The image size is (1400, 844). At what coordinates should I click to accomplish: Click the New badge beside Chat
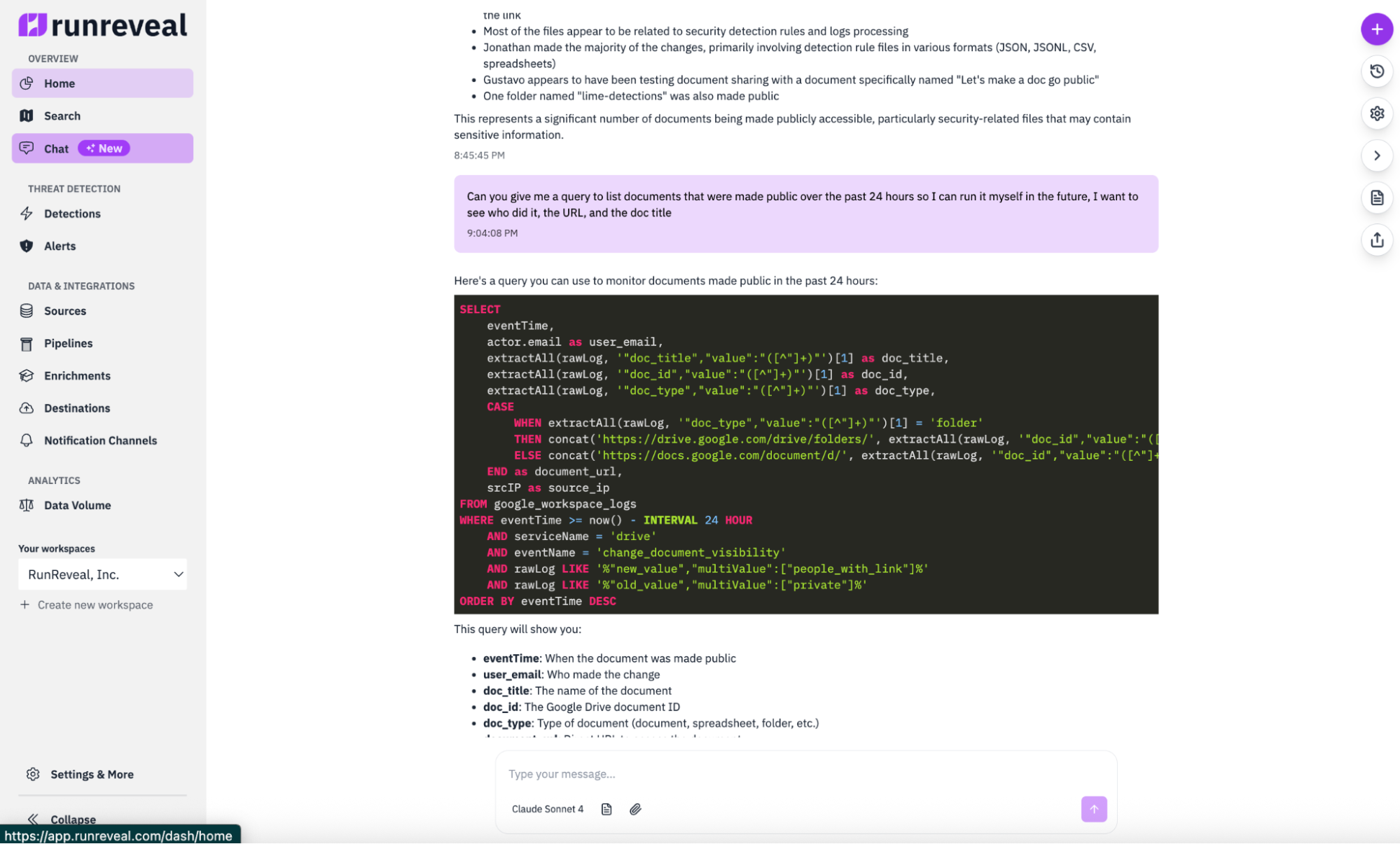104,148
